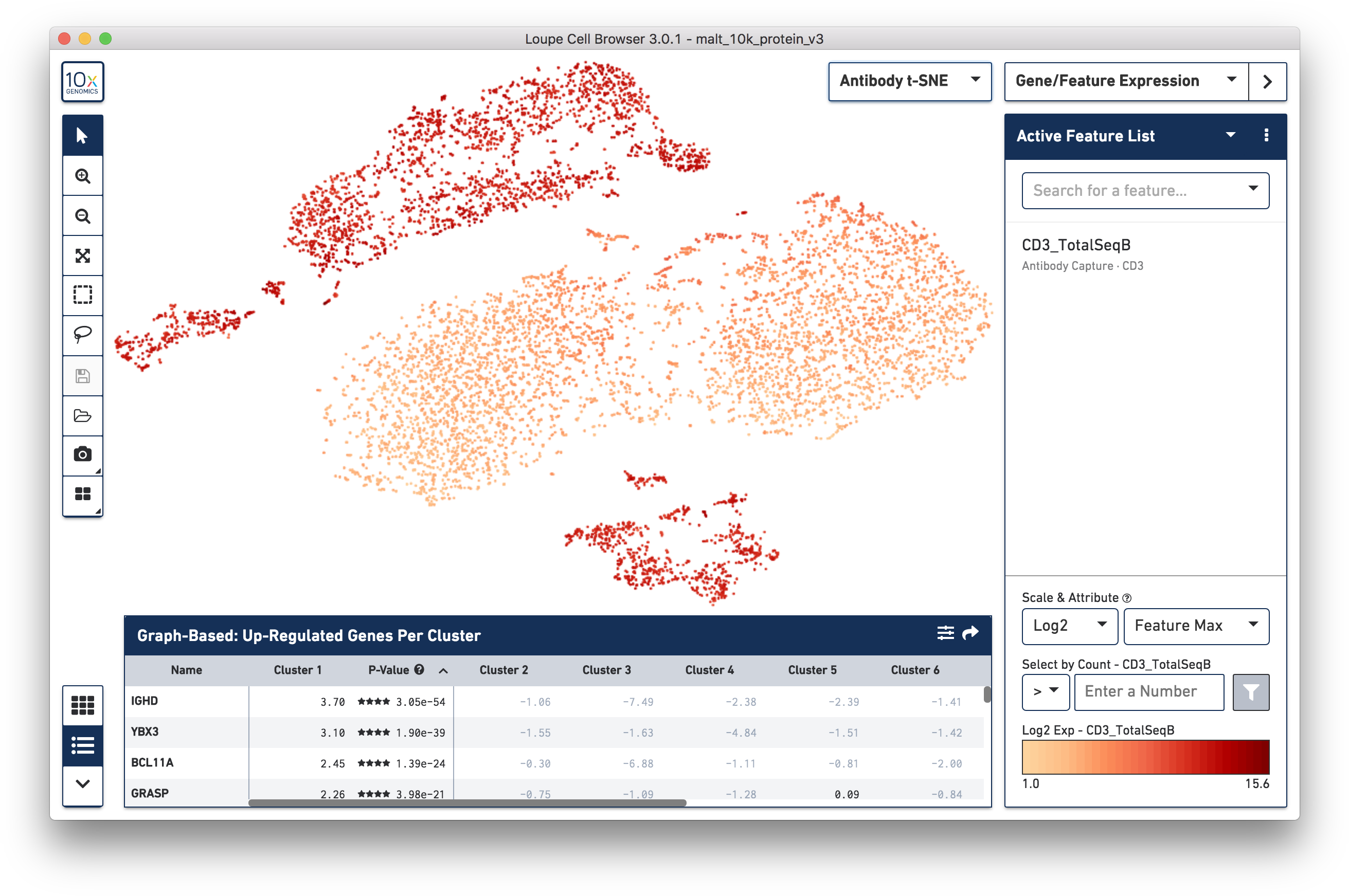This screenshot has width=1349, height=896.
Task: Select the YBX3 gene row
Action: click(554, 733)
